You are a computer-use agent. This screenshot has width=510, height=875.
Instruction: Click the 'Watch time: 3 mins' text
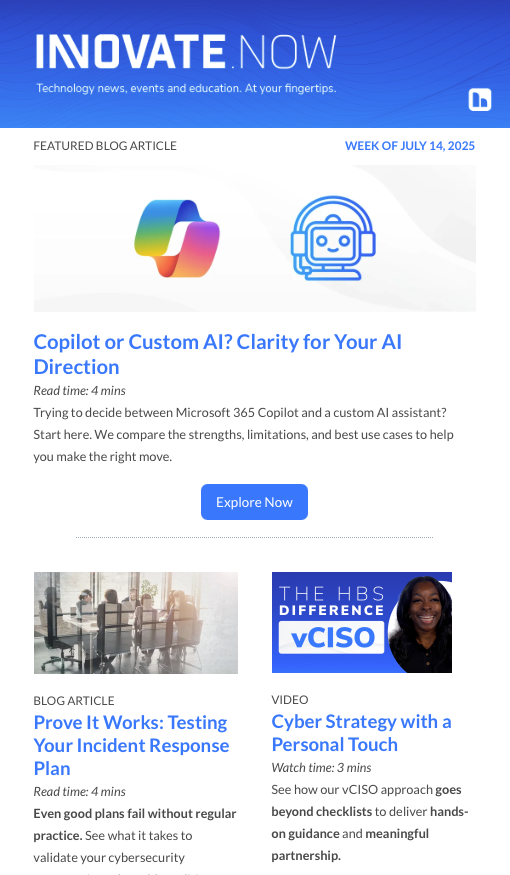[x=321, y=767]
